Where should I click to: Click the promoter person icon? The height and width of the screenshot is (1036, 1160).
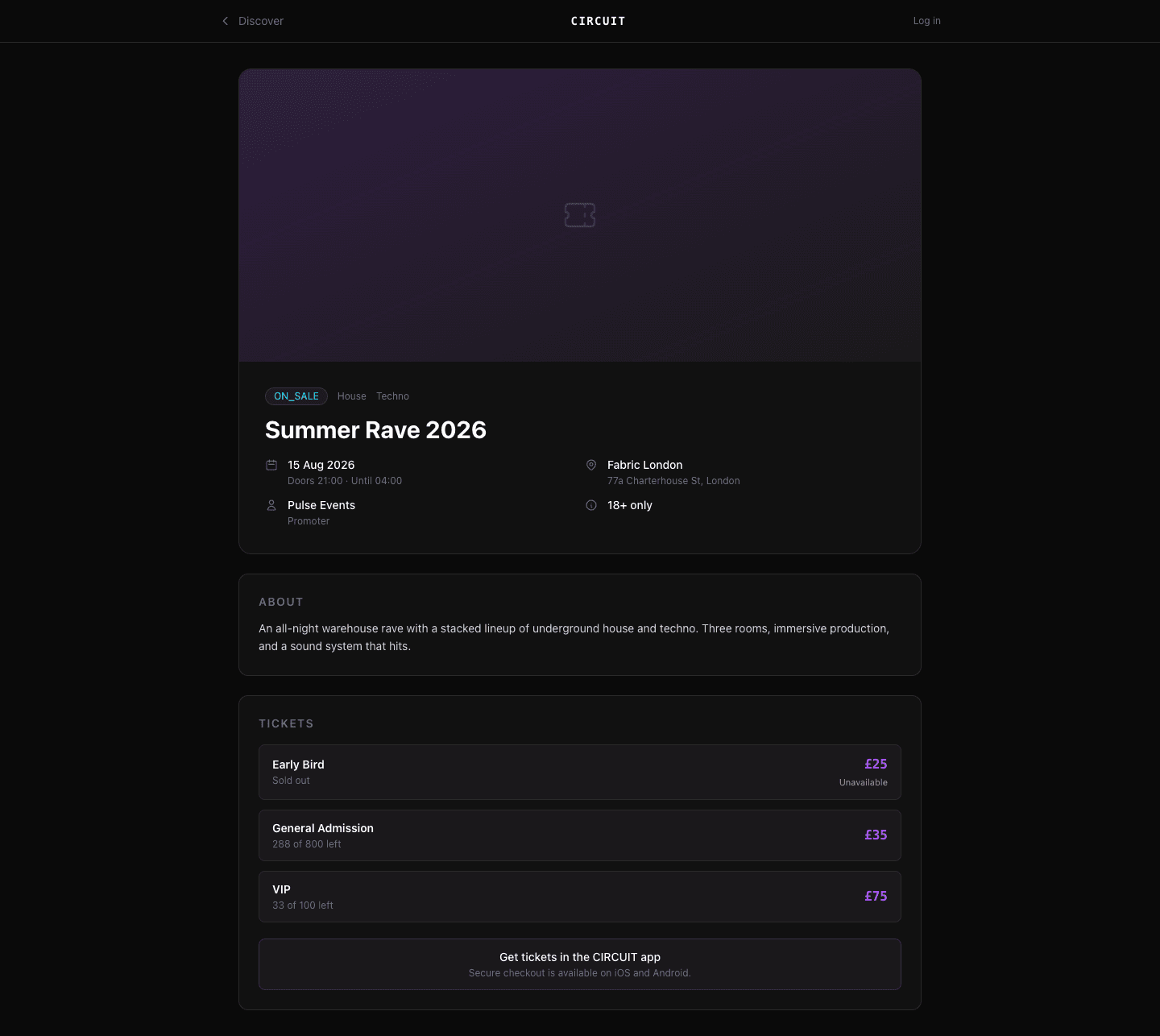click(x=271, y=505)
